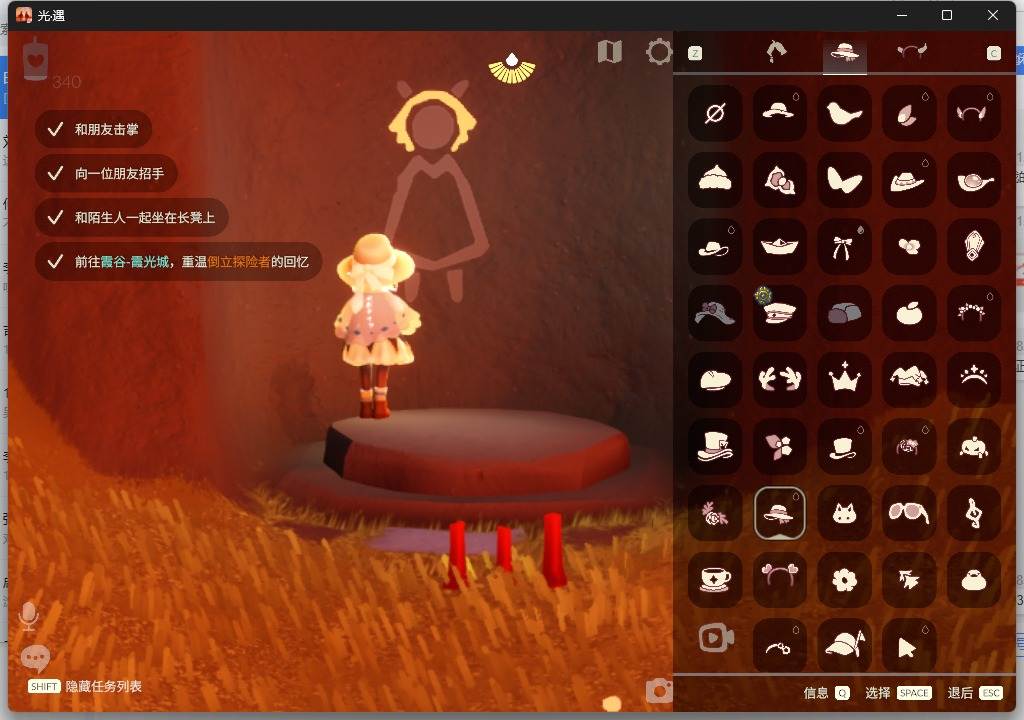This screenshot has height=720, width=1024.
Task: Switch to the hair style tab
Action: [776, 52]
